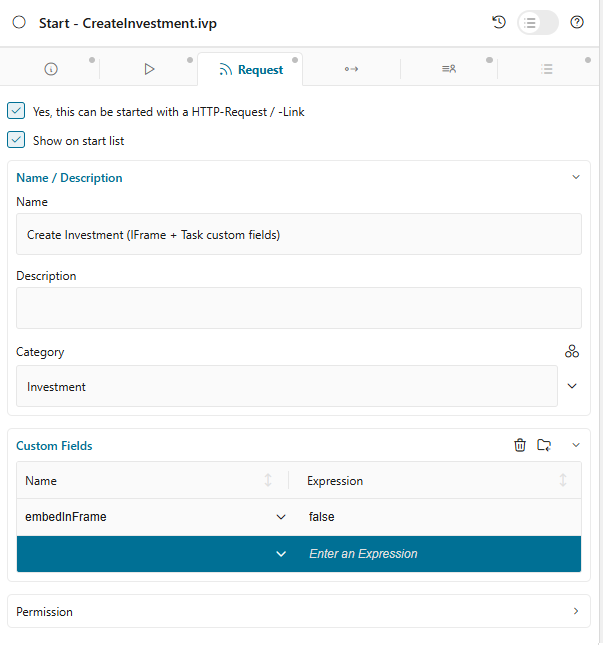
Task: Sort custom fields by Name column
Action: tap(267, 481)
